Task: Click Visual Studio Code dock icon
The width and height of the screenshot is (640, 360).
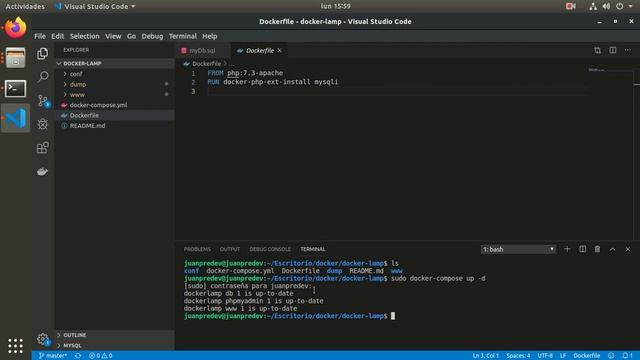Action: (x=16, y=118)
